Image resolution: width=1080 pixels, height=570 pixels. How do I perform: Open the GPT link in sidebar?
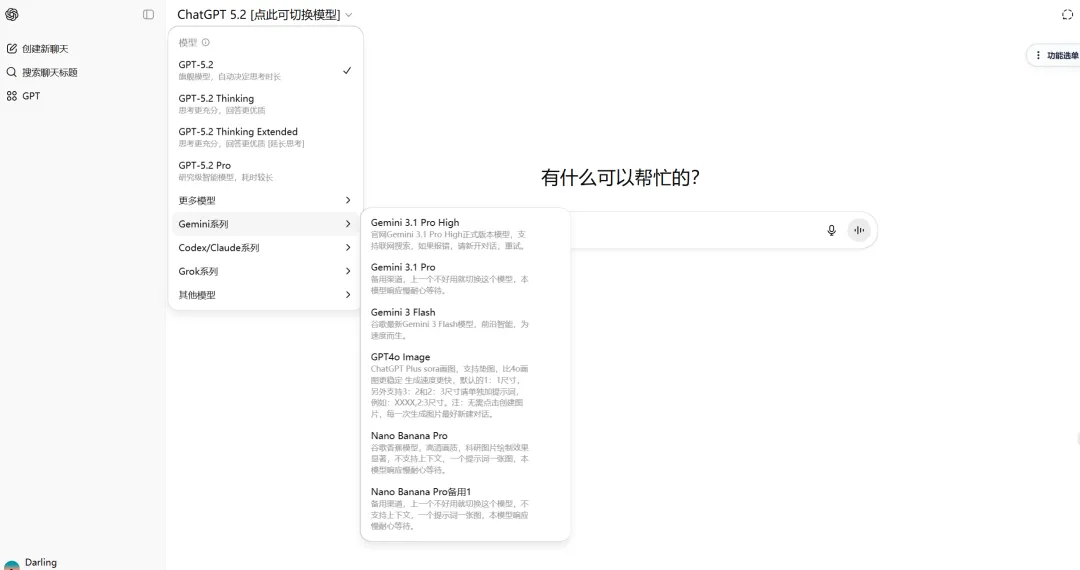[31, 96]
